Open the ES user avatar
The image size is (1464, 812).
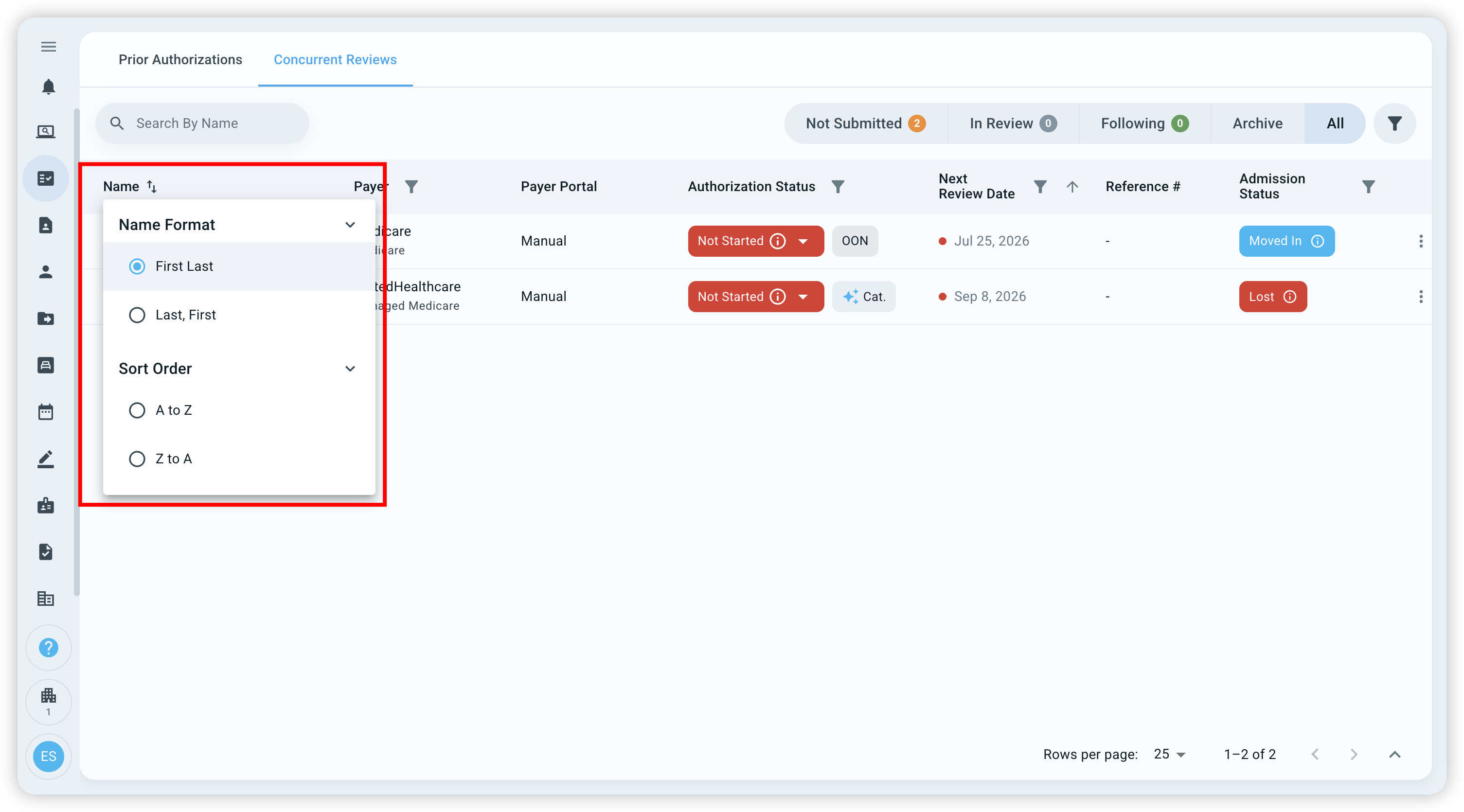click(x=48, y=756)
